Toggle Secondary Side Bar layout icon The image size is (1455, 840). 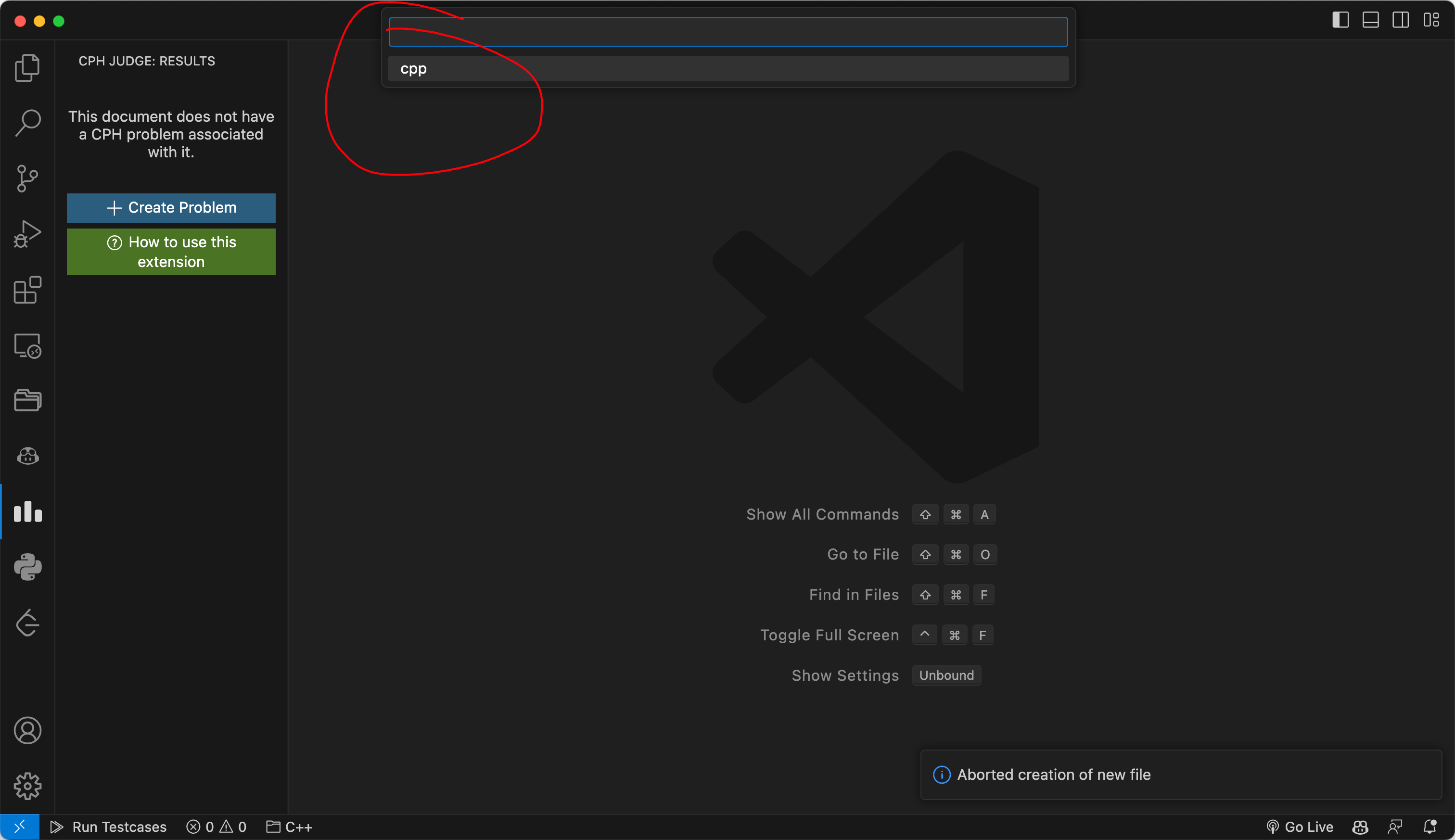[1400, 20]
